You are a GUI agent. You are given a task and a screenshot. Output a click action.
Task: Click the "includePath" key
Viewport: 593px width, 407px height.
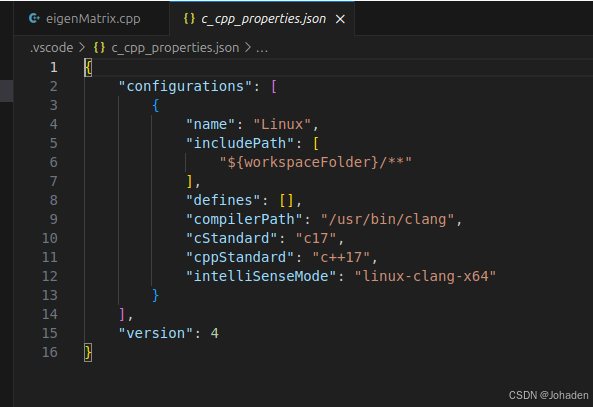[240, 143]
